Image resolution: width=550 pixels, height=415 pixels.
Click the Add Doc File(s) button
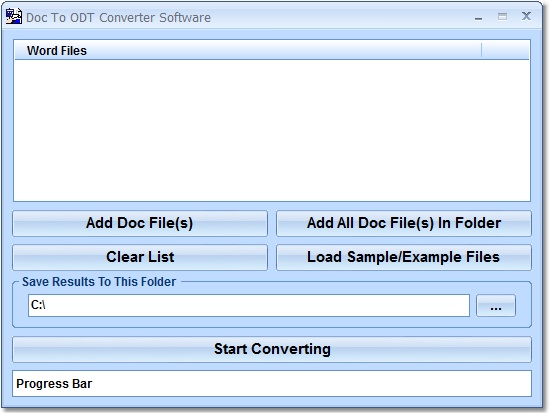[x=140, y=223]
